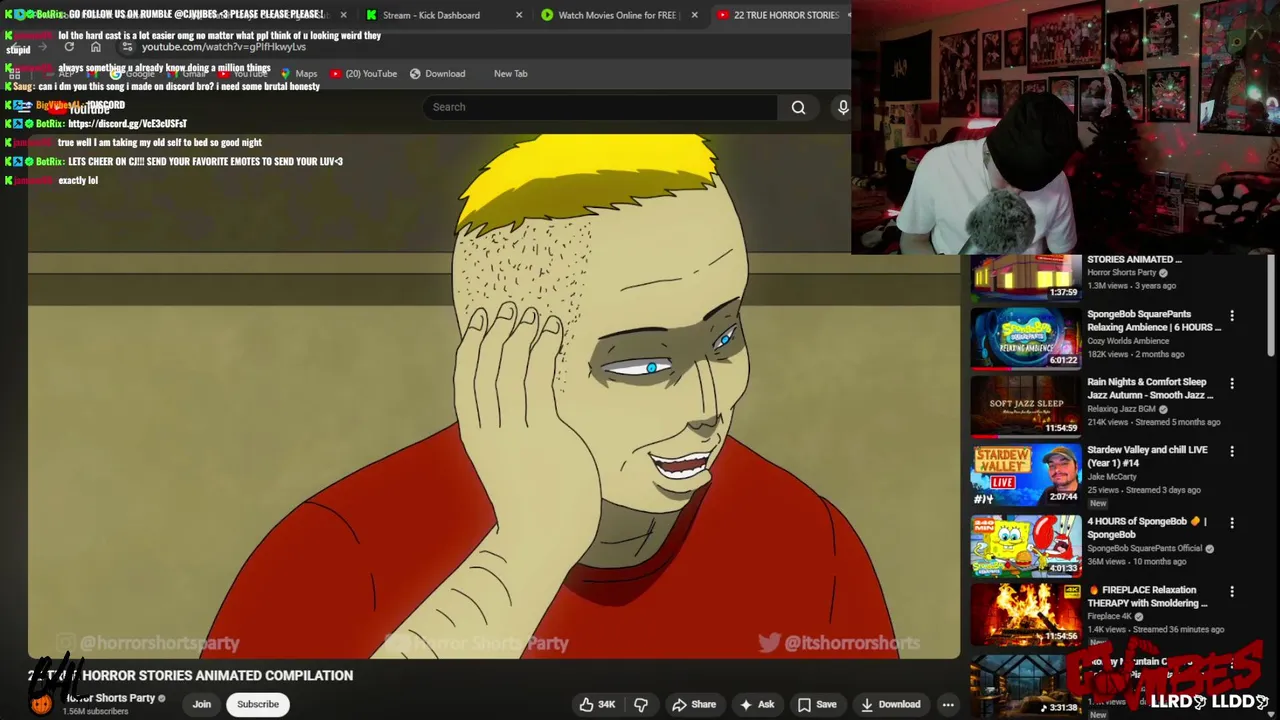Click the Jake McCarty channel name
The width and height of the screenshot is (1280, 720).
click(x=1112, y=477)
